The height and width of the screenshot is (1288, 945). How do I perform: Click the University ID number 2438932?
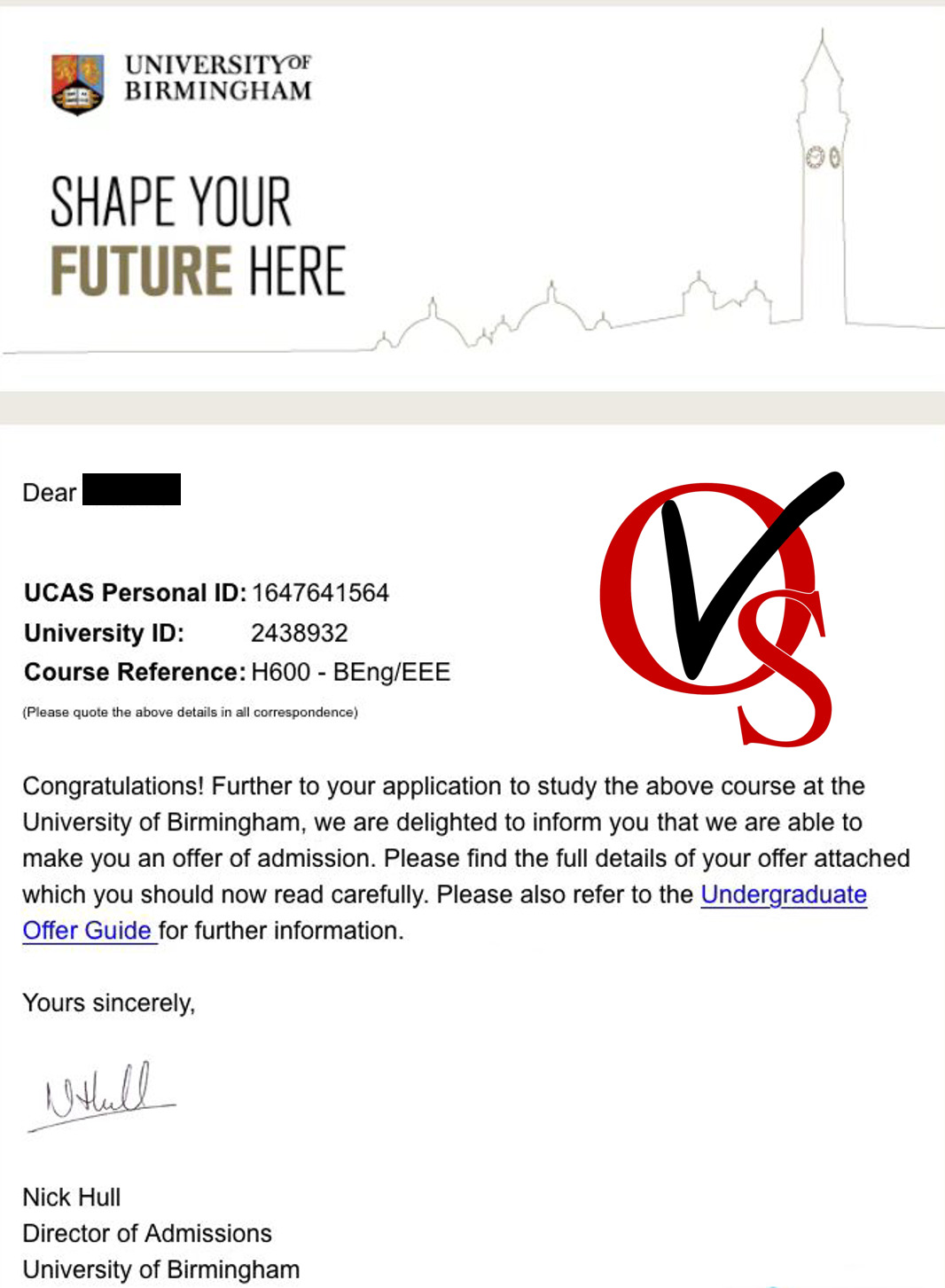pyautogui.click(x=300, y=633)
